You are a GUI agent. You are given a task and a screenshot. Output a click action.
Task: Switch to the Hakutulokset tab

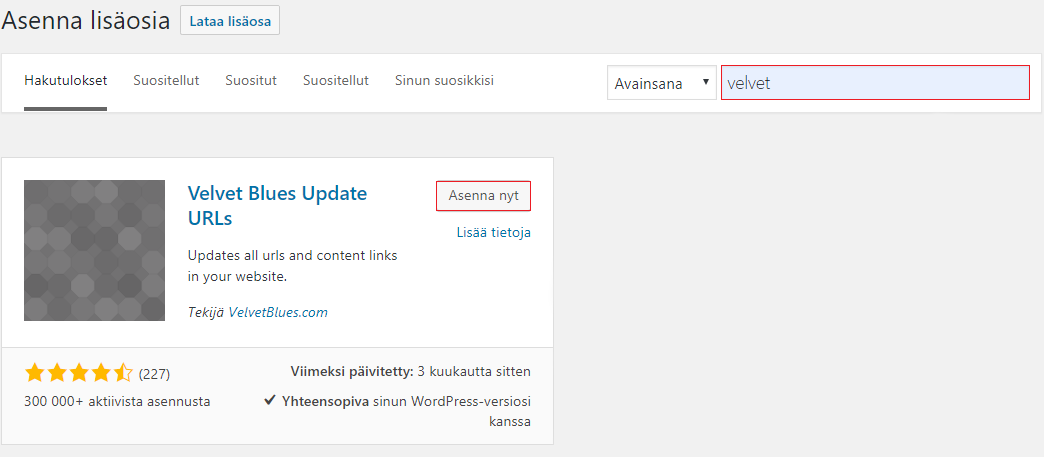click(x=65, y=81)
